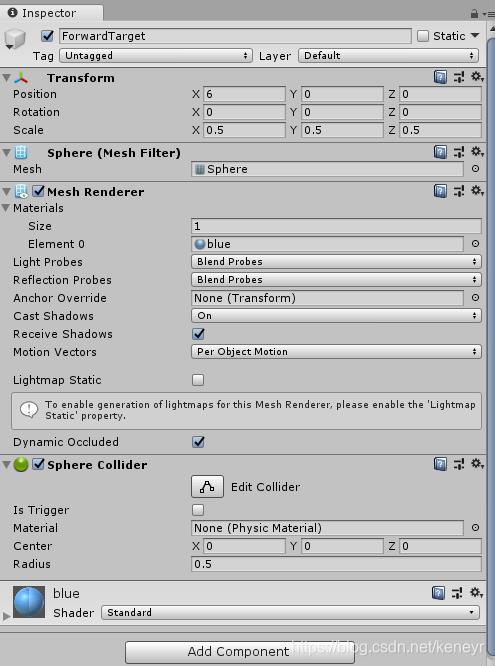Screen dimensions: 495x666
Task: Click the Transform axes icon
Action: click(21, 78)
